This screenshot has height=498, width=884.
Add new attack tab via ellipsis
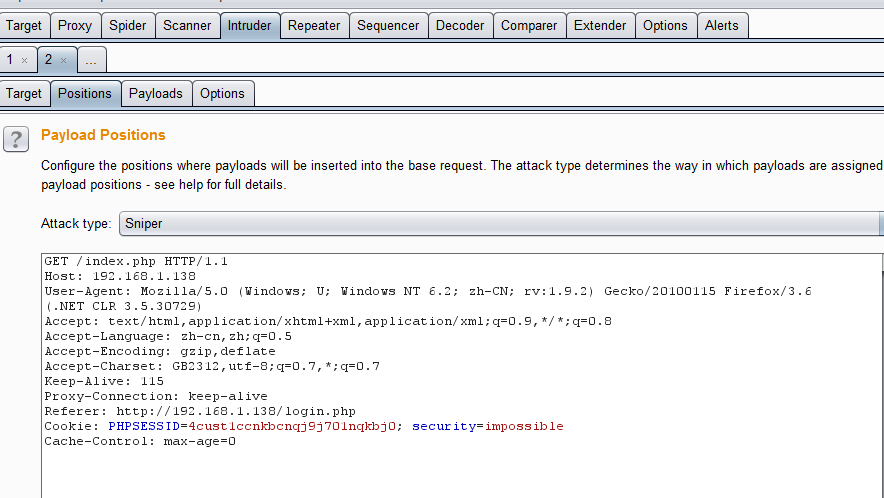[91, 60]
